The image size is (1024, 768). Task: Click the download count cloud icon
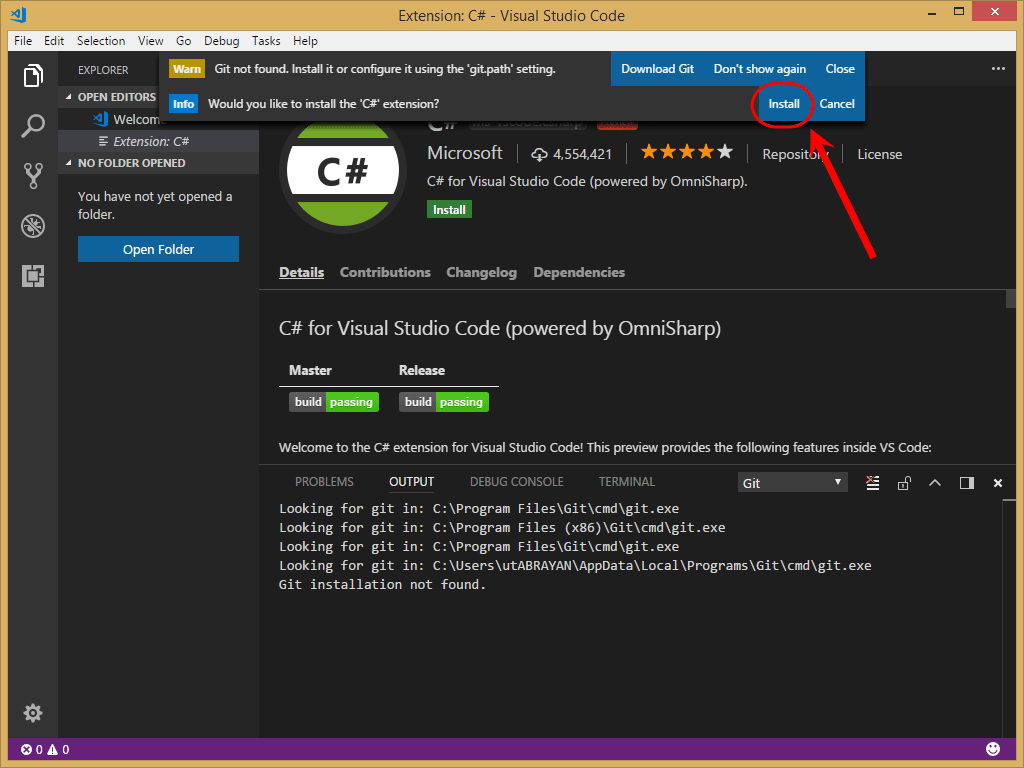pos(539,154)
